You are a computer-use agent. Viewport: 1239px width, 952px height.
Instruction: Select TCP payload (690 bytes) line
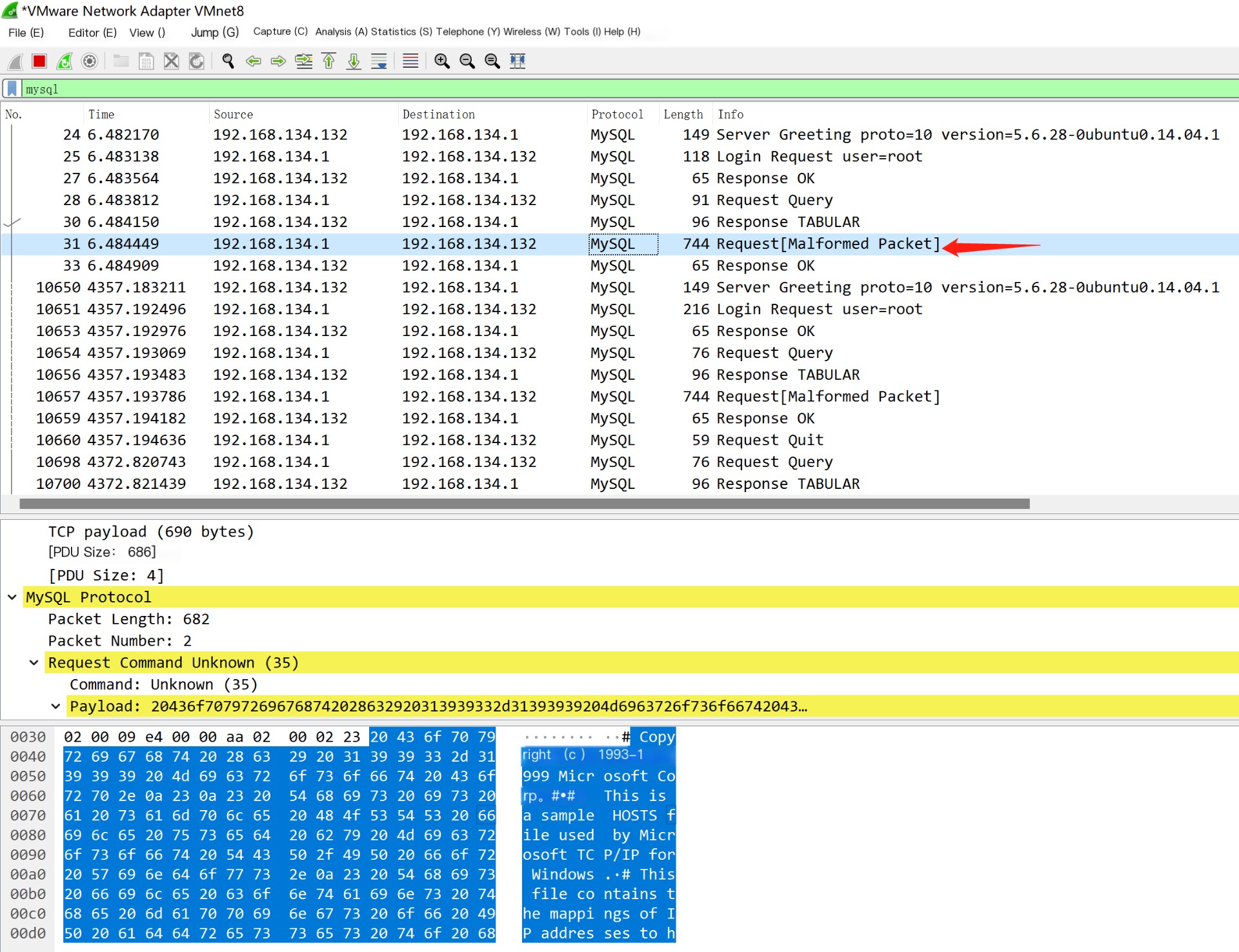pyautogui.click(x=151, y=532)
